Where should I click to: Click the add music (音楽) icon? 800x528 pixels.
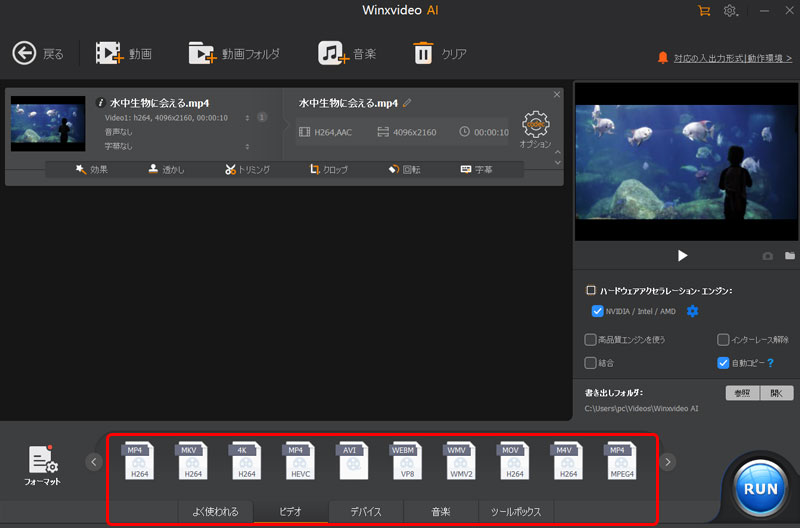(x=333, y=53)
